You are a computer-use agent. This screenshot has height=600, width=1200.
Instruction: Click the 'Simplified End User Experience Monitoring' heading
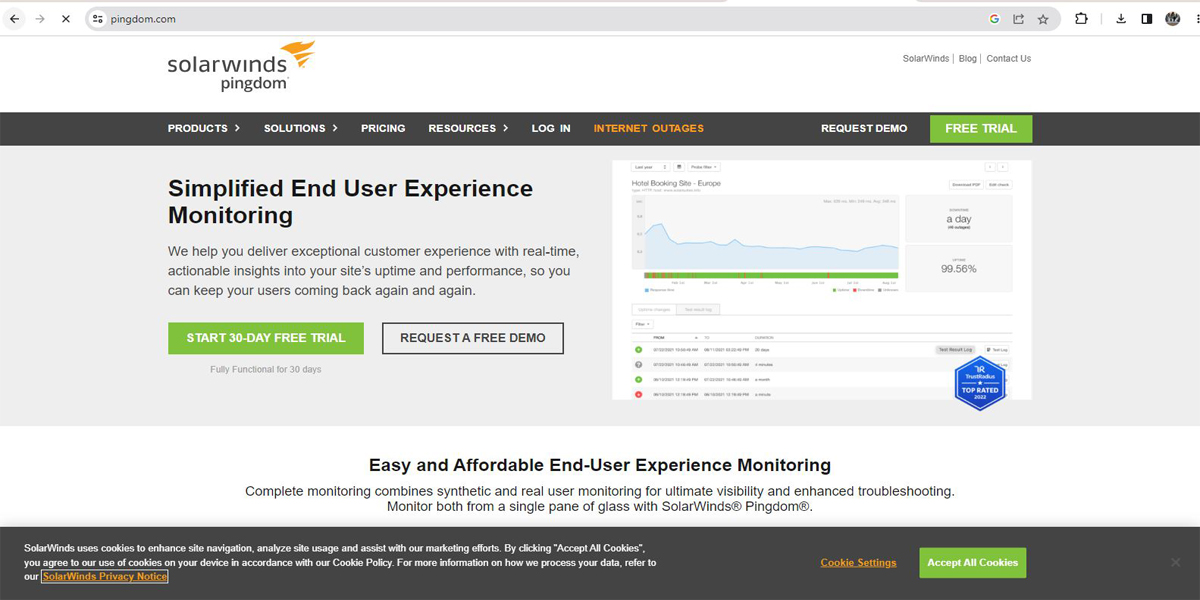351,202
